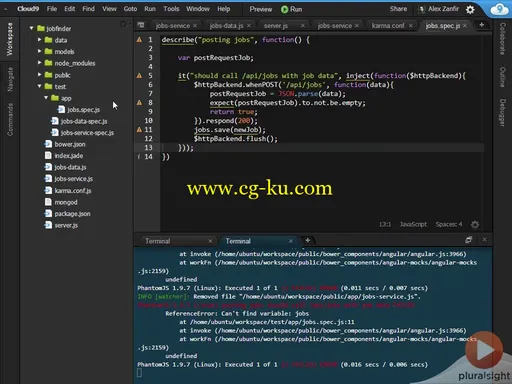Open JavaScript language mode dropdown
The height and width of the screenshot is (384, 512).
[x=413, y=224]
